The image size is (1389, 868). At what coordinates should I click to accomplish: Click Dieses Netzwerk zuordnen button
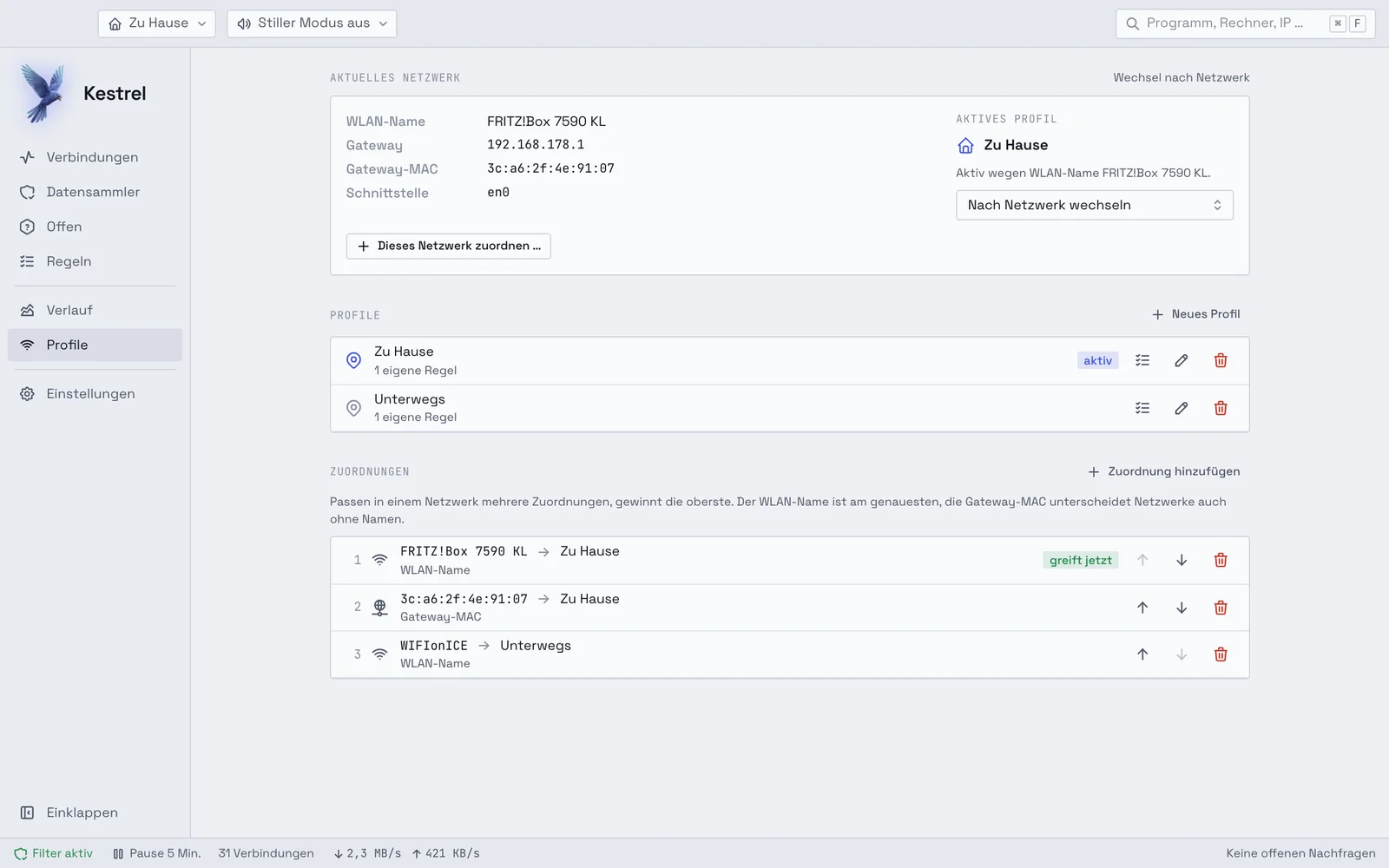[x=449, y=246]
